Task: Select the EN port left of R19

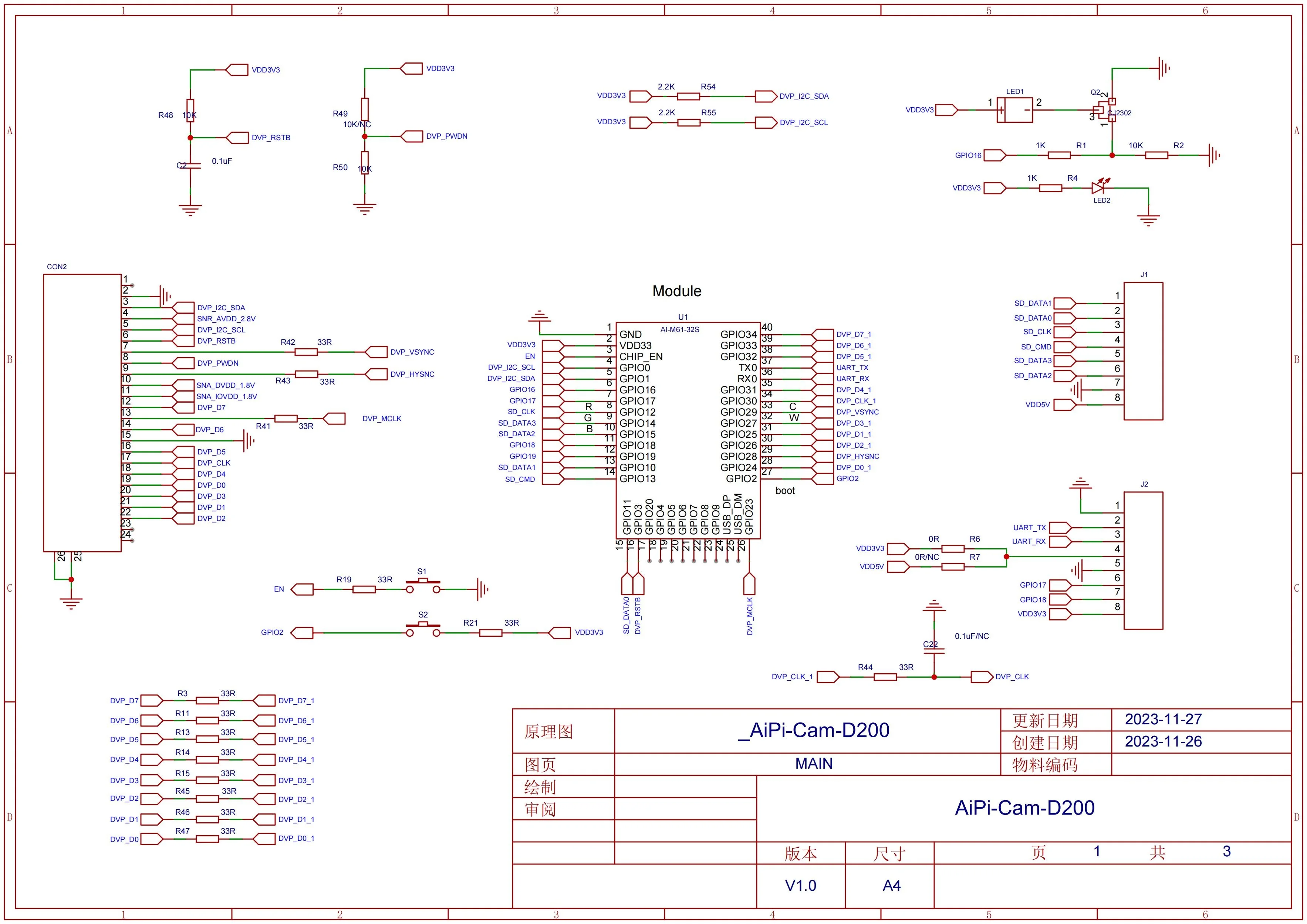Action: click(x=302, y=589)
